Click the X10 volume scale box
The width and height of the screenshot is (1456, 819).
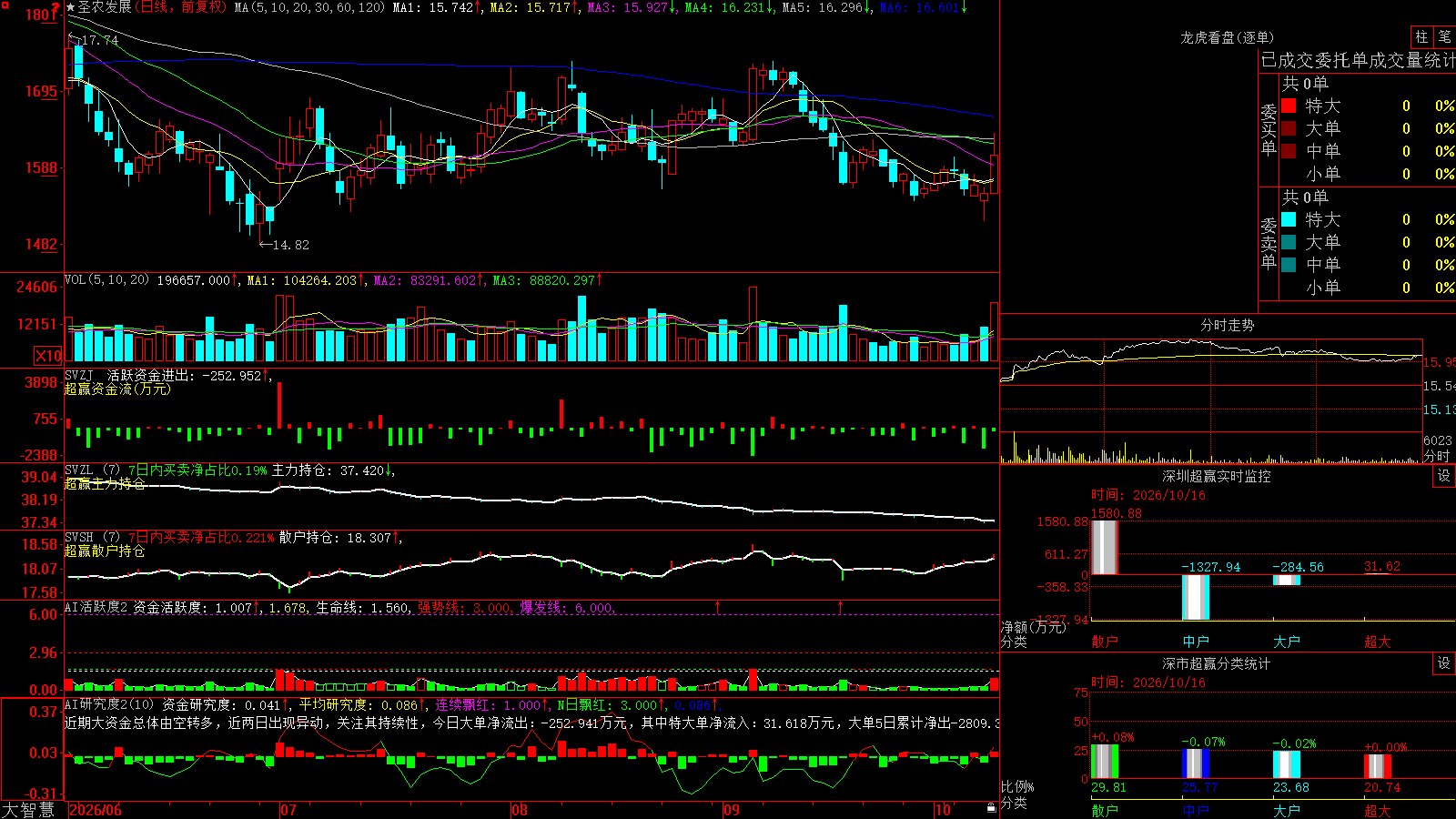coord(48,356)
